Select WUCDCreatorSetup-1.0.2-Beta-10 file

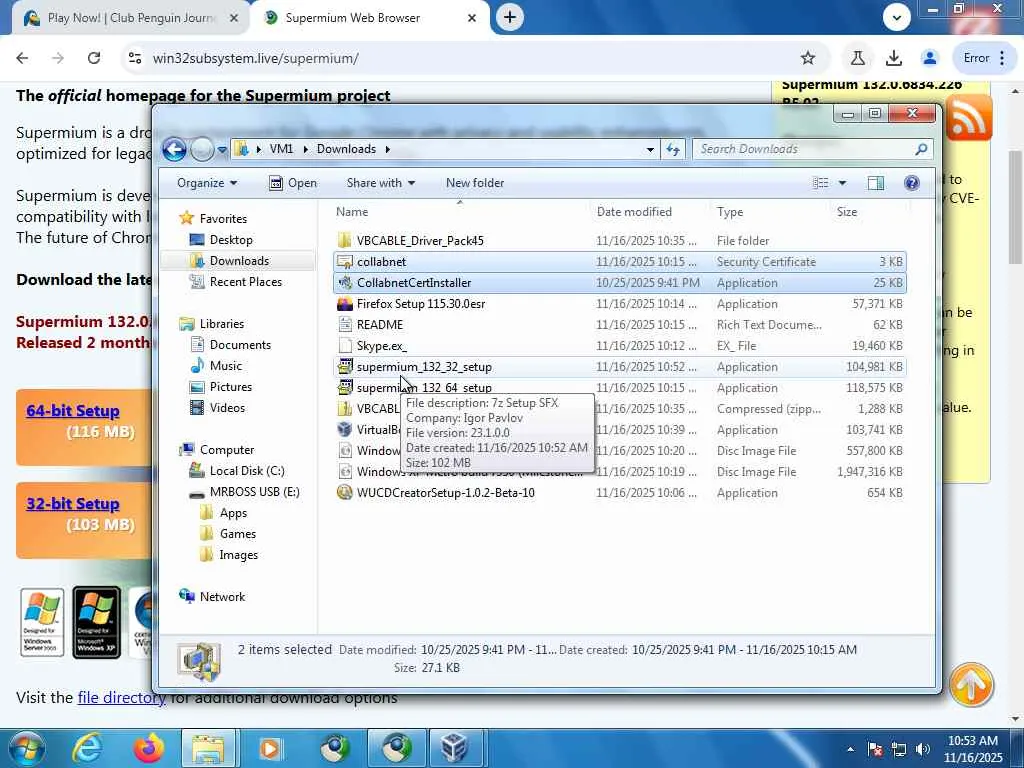click(619, 492)
